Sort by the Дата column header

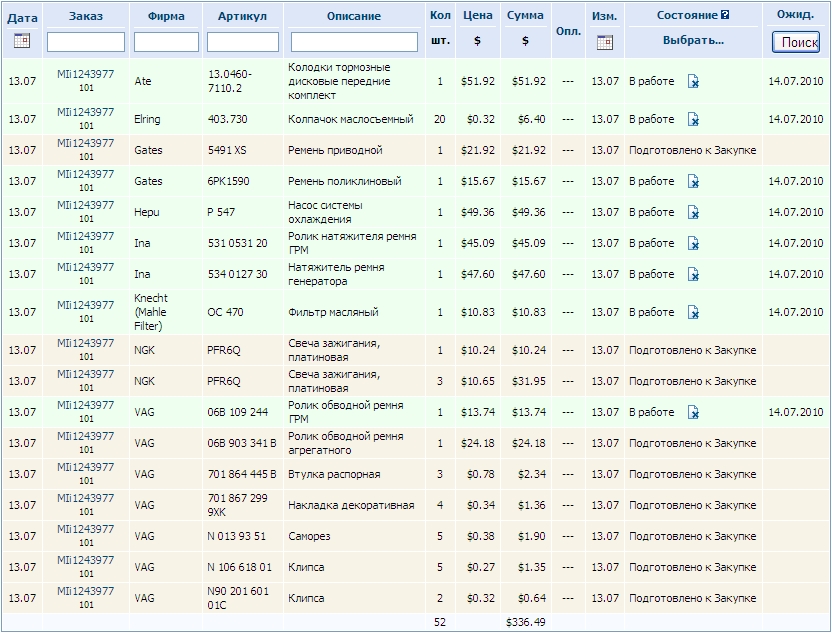coord(22,18)
